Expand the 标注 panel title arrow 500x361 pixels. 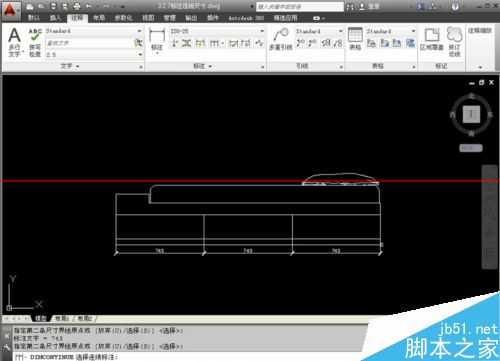211,66
